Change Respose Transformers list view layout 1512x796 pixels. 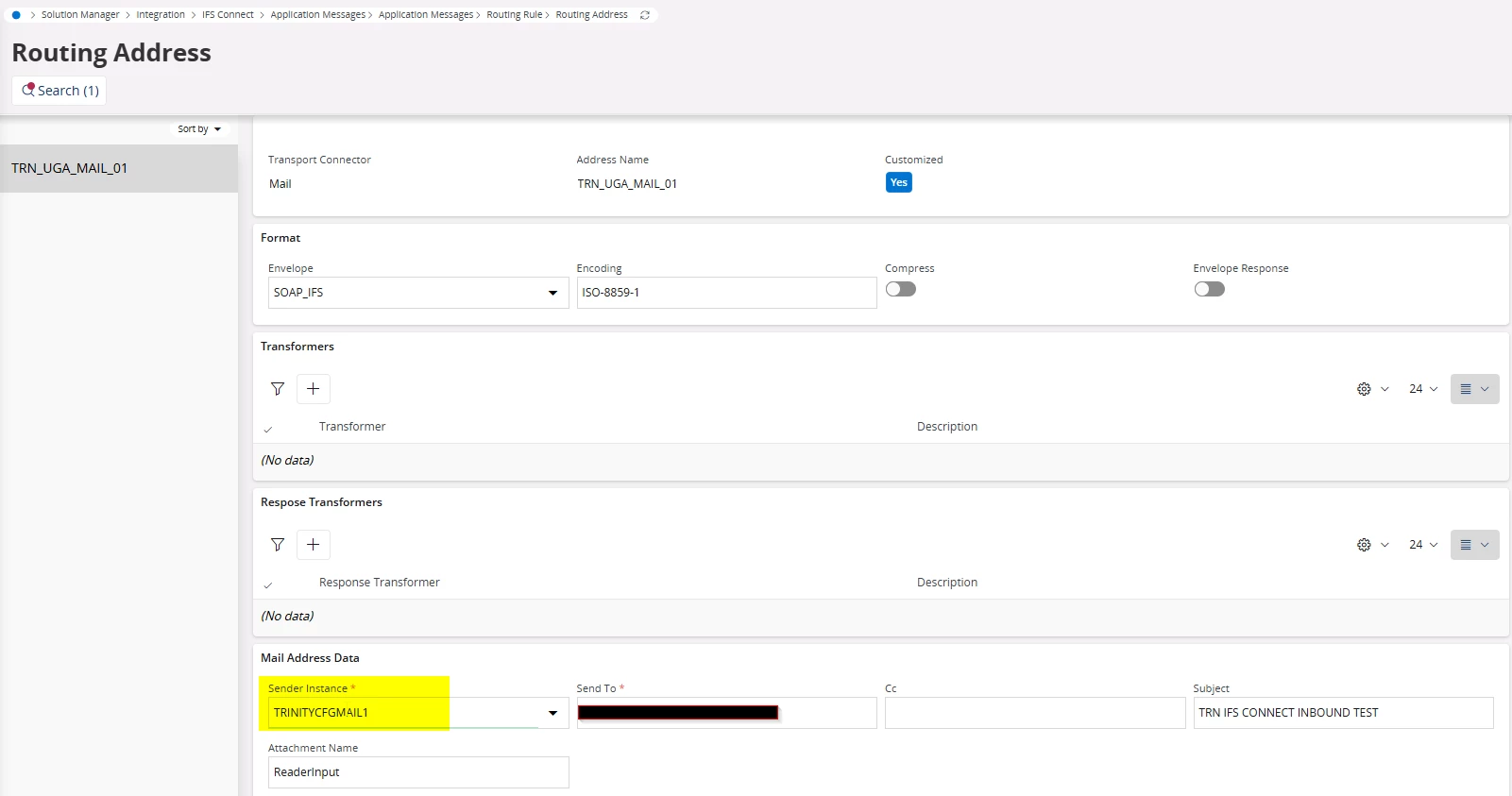[x=1474, y=545]
